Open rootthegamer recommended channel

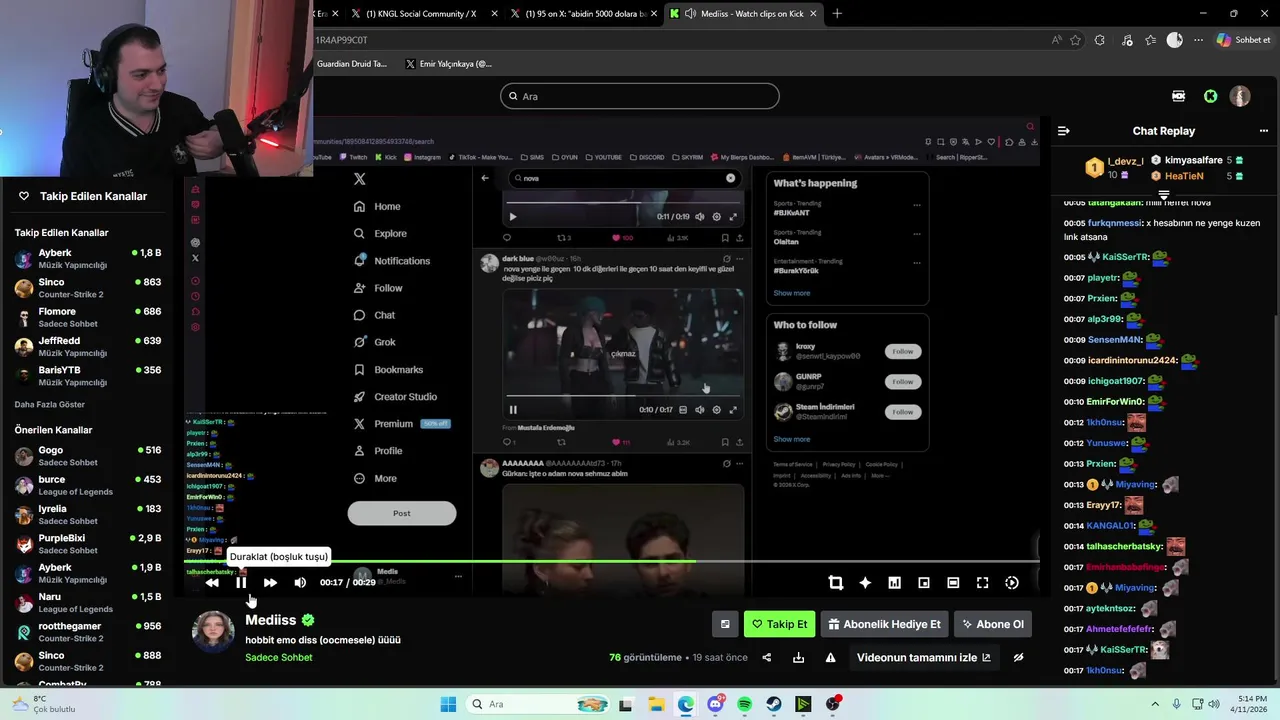[x=88, y=631]
